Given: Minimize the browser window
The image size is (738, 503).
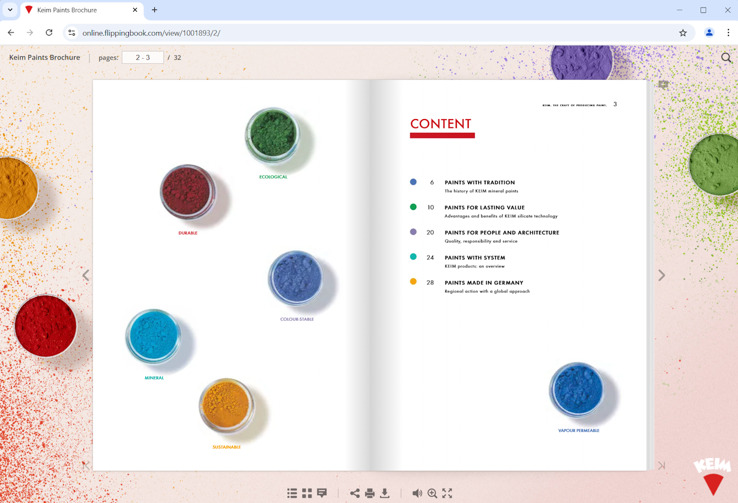Looking at the screenshot, I should coord(679,9).
